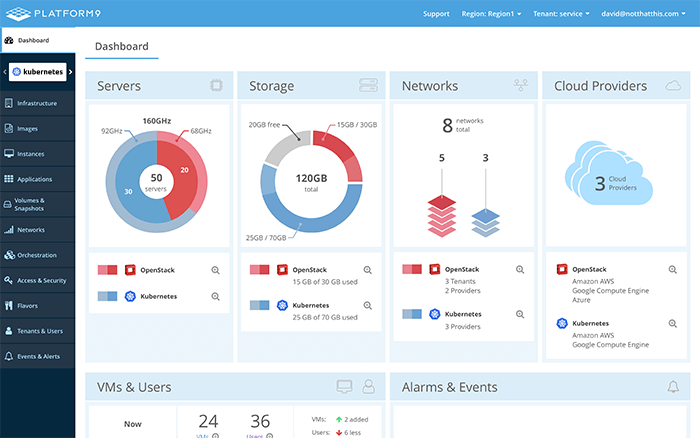
Task: Open the Support link
Action: tap(436, 14)
